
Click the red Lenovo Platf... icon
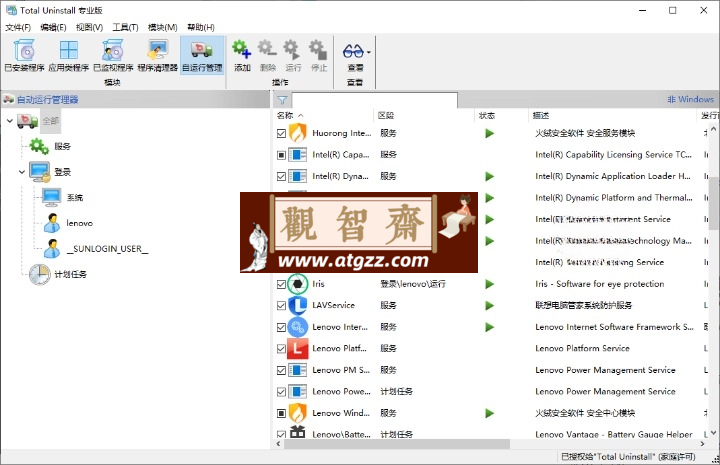(x=298, y=348)
